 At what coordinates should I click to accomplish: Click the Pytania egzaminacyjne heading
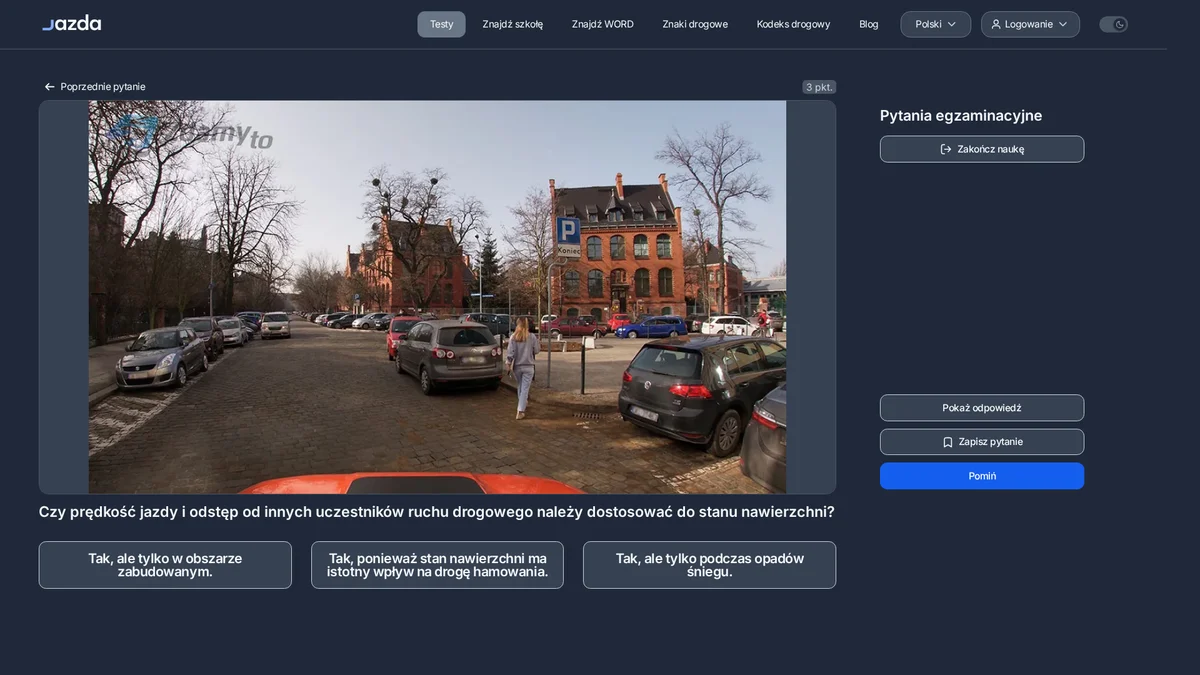click(961, 116)
